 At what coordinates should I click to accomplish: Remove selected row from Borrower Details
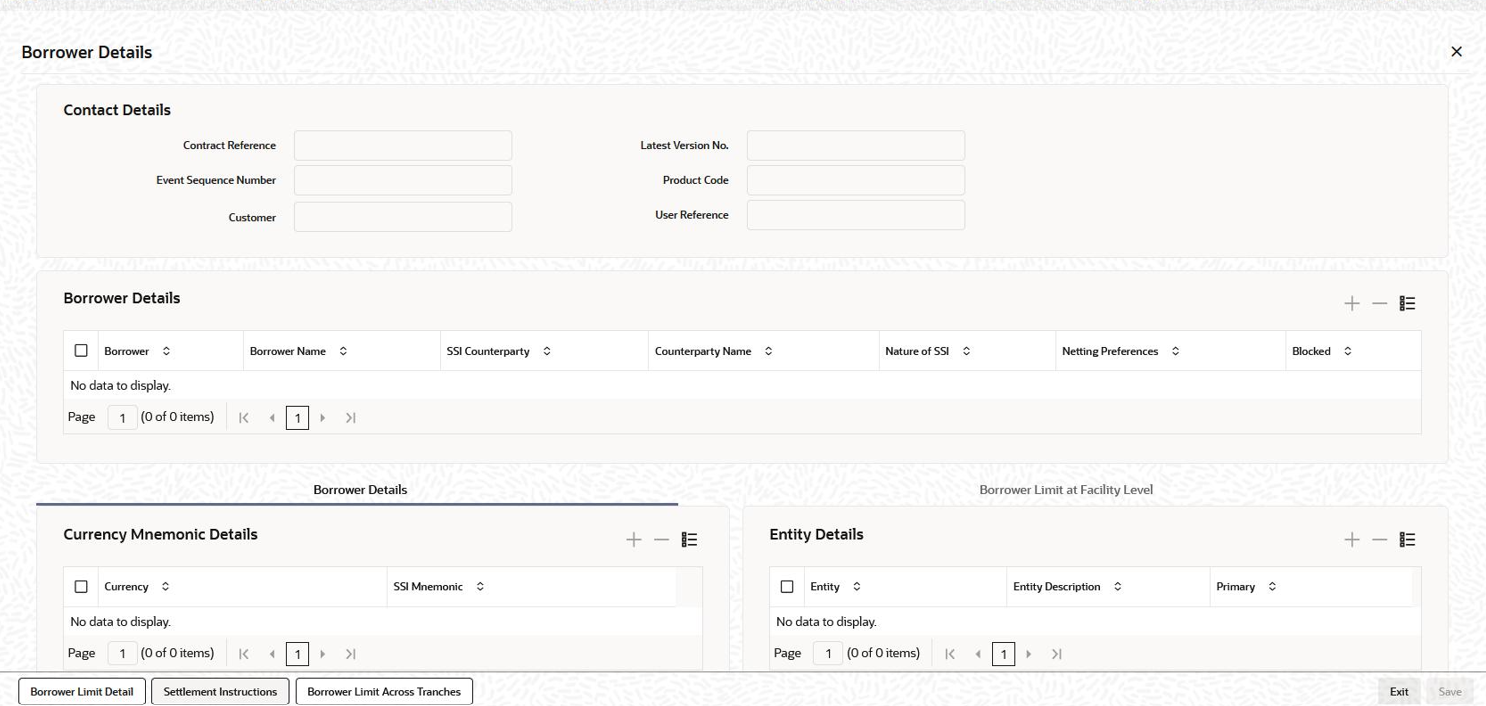point(1380,303)
